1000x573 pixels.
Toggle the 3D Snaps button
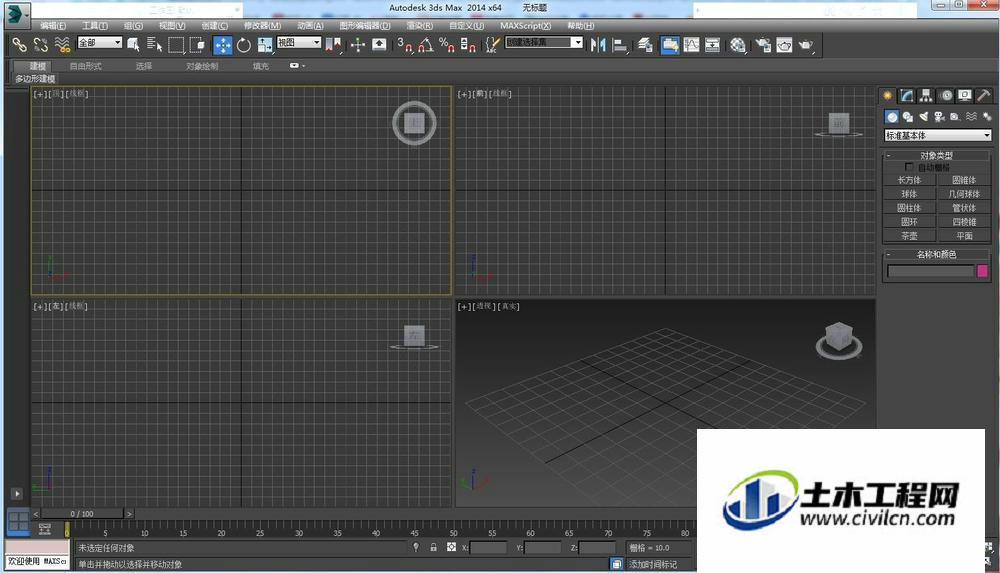[405, 45]
